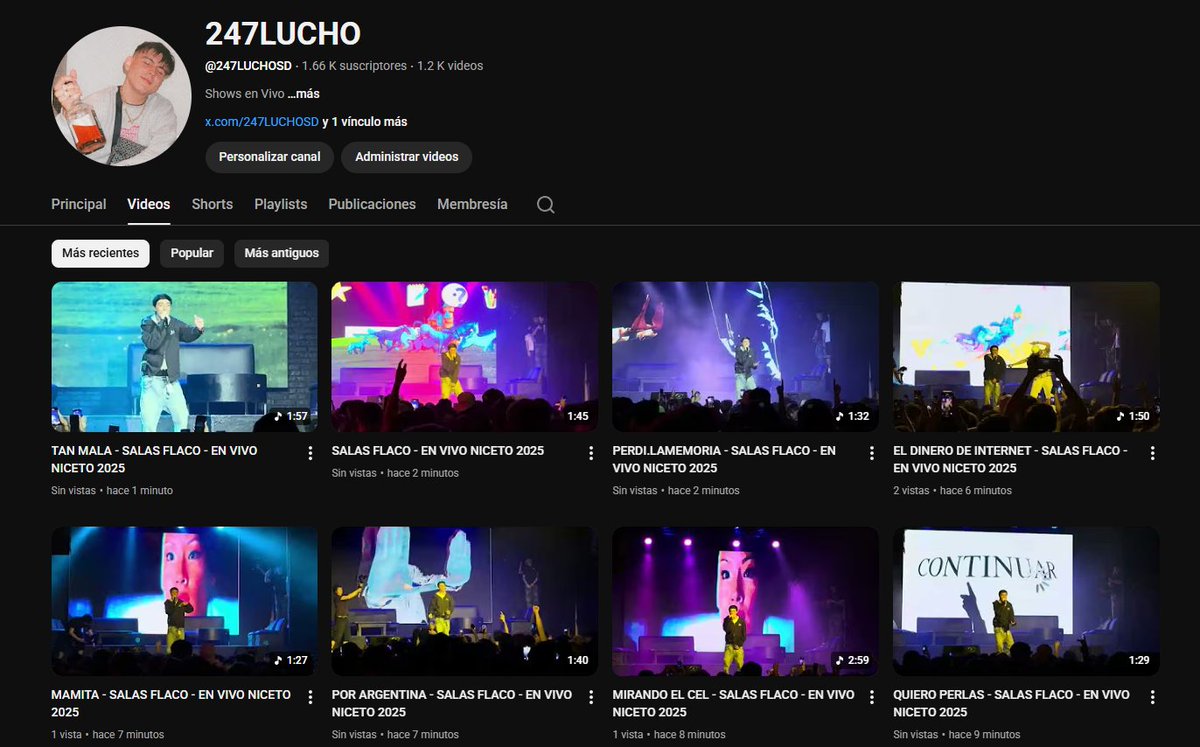1200x747 pixels.
Task: Sort videos by Más antiguos chip
Action: coord(281,253)
